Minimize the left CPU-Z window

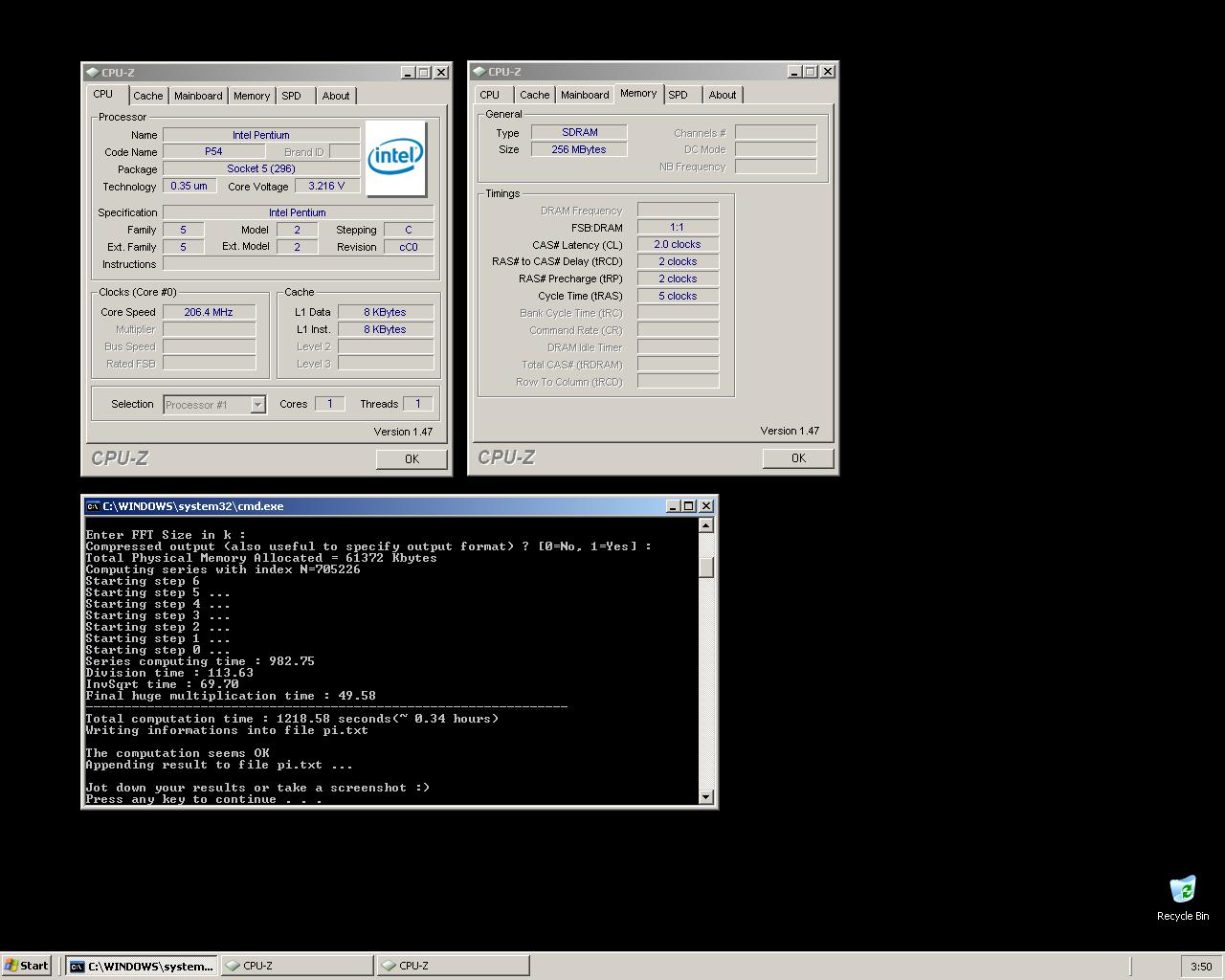click(407, 73)
